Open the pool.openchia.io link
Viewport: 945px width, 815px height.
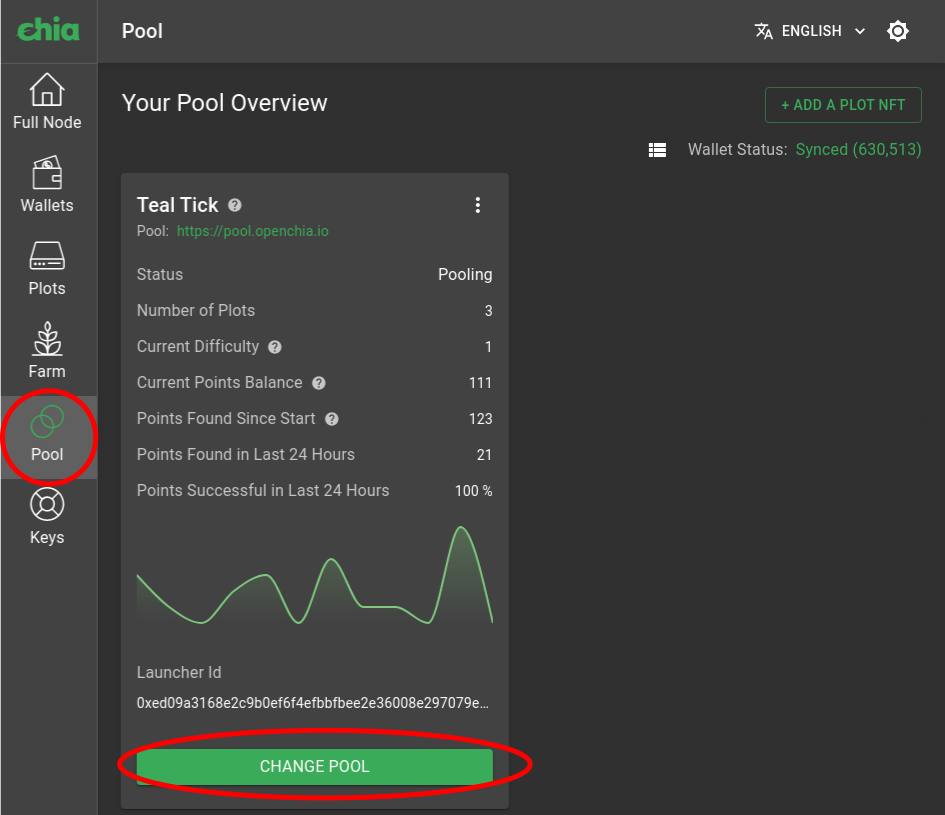pyautogui.click(x=253, y=231)
